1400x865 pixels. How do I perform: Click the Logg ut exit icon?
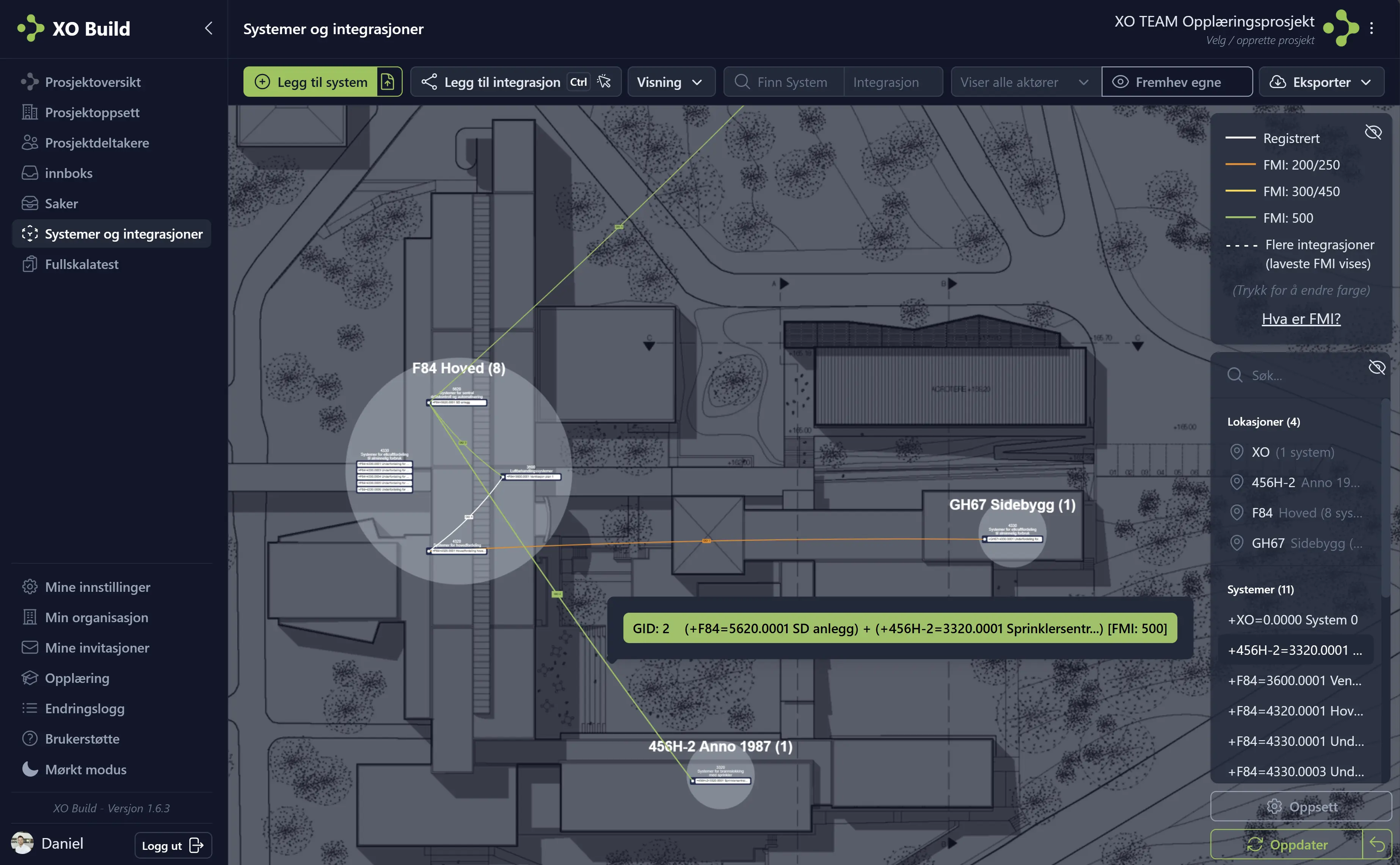coord(196,846)
